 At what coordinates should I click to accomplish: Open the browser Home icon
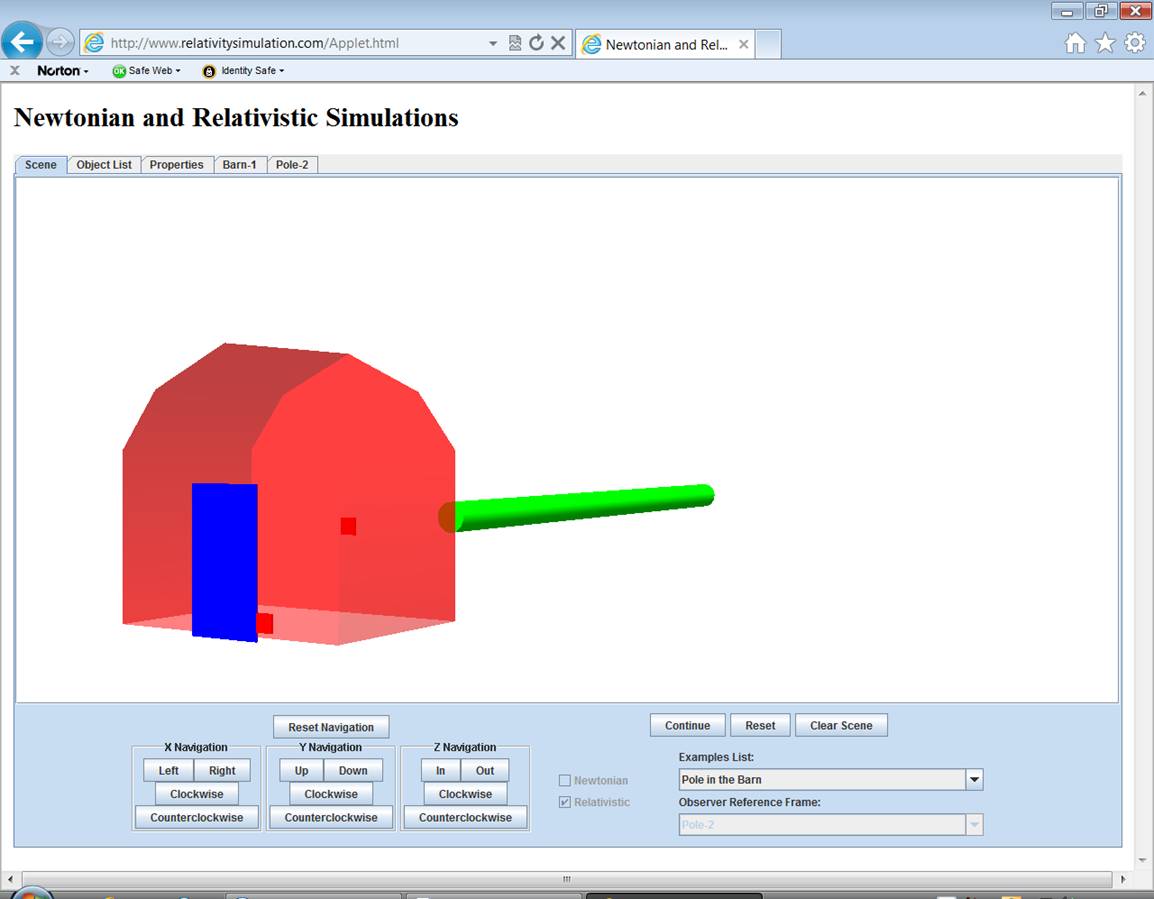[x=1075, y=43]
